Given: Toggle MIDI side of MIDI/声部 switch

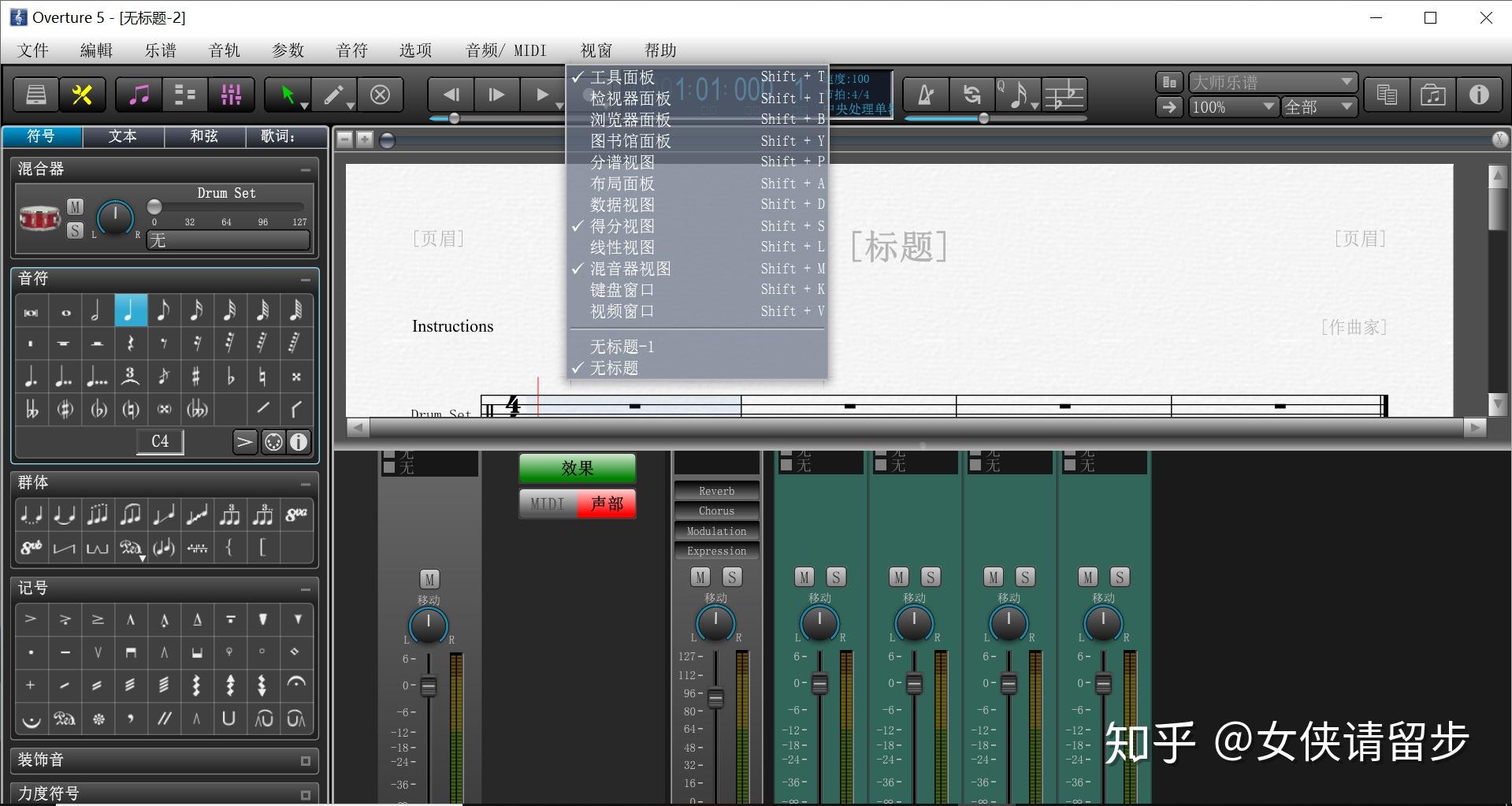Looking at the screenshot, I should coord(548,504).
